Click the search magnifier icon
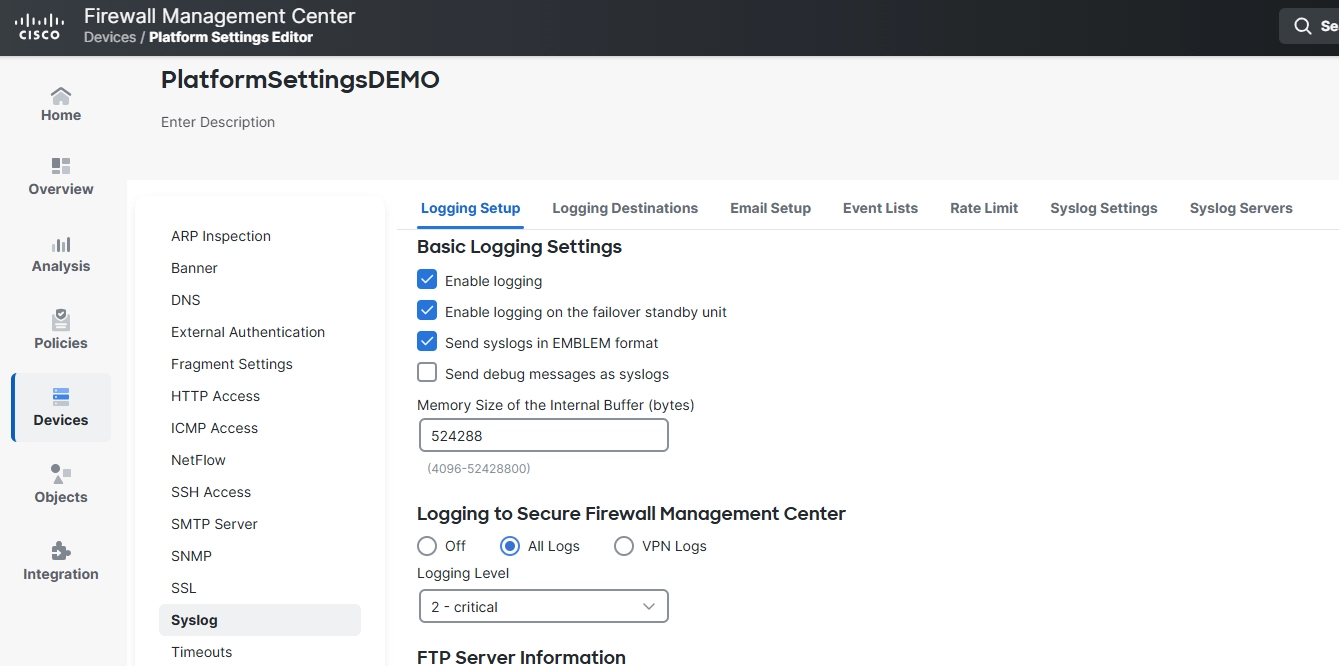This screenshot has height=666, width=1339. (1303, 27)
